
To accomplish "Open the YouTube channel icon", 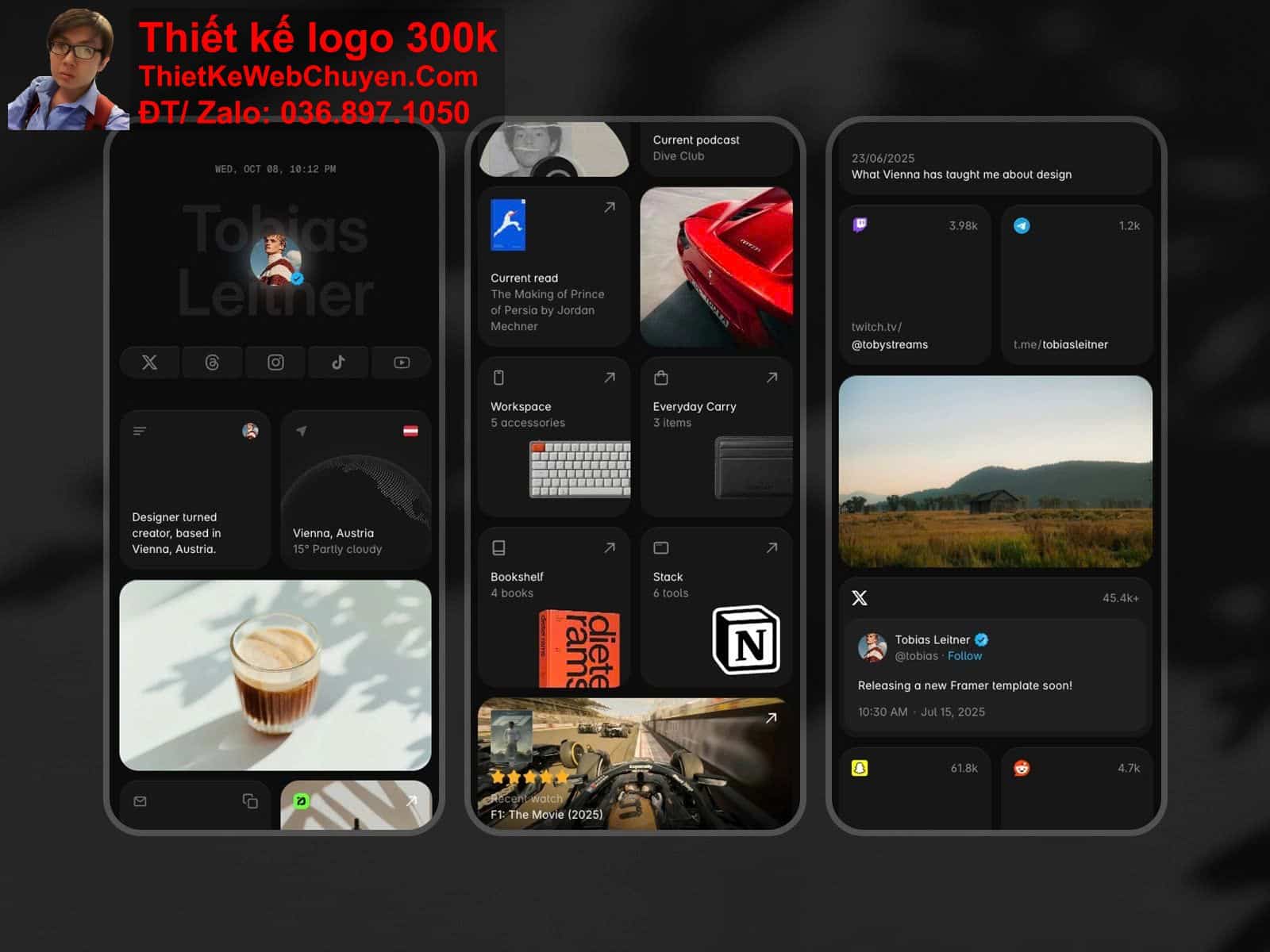I will click(x=402, y=363).
